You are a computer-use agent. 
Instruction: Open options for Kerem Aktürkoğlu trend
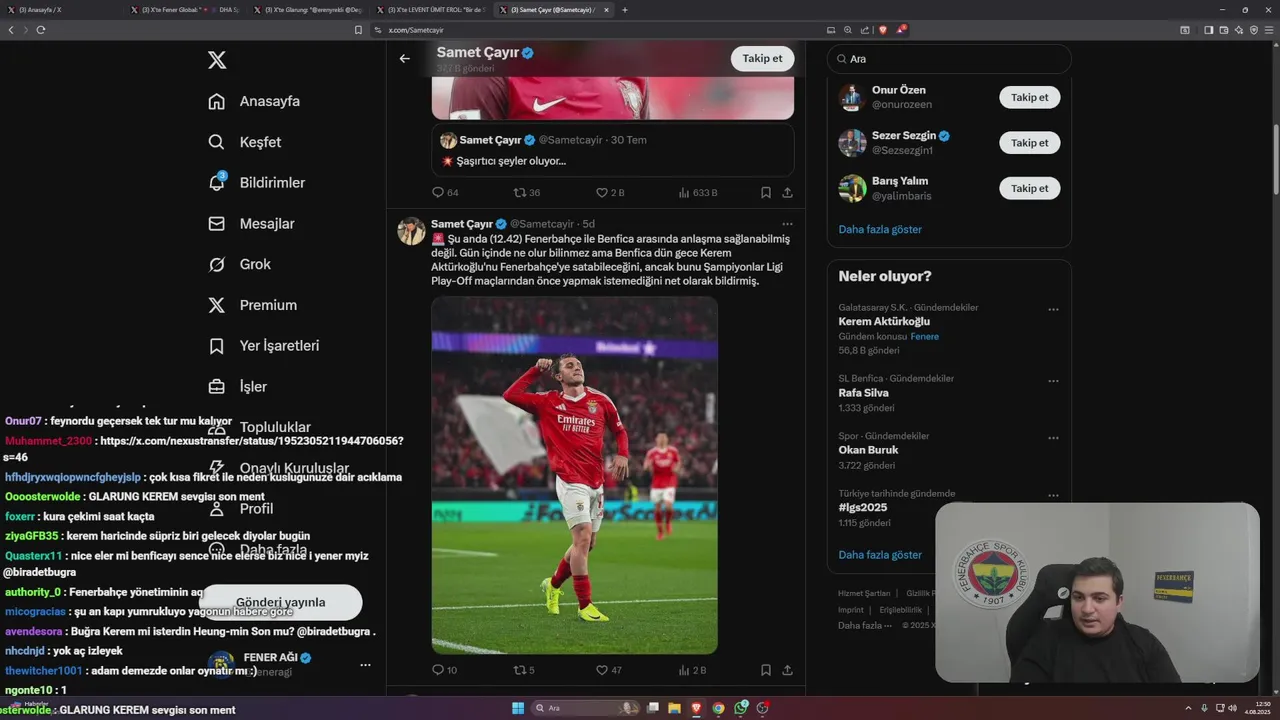pyautogui.click(x=1053, y=309)
